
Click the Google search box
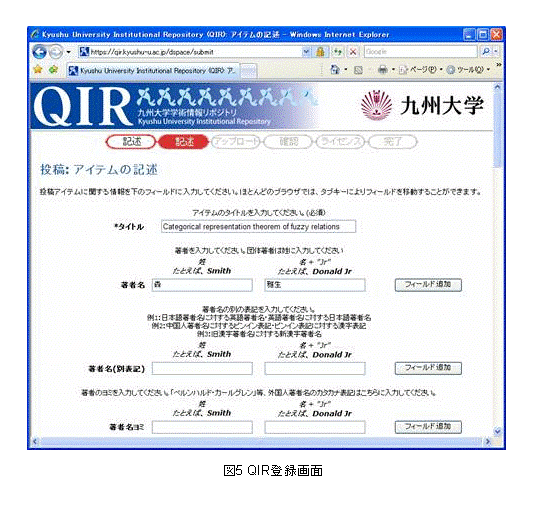[420, 52]
